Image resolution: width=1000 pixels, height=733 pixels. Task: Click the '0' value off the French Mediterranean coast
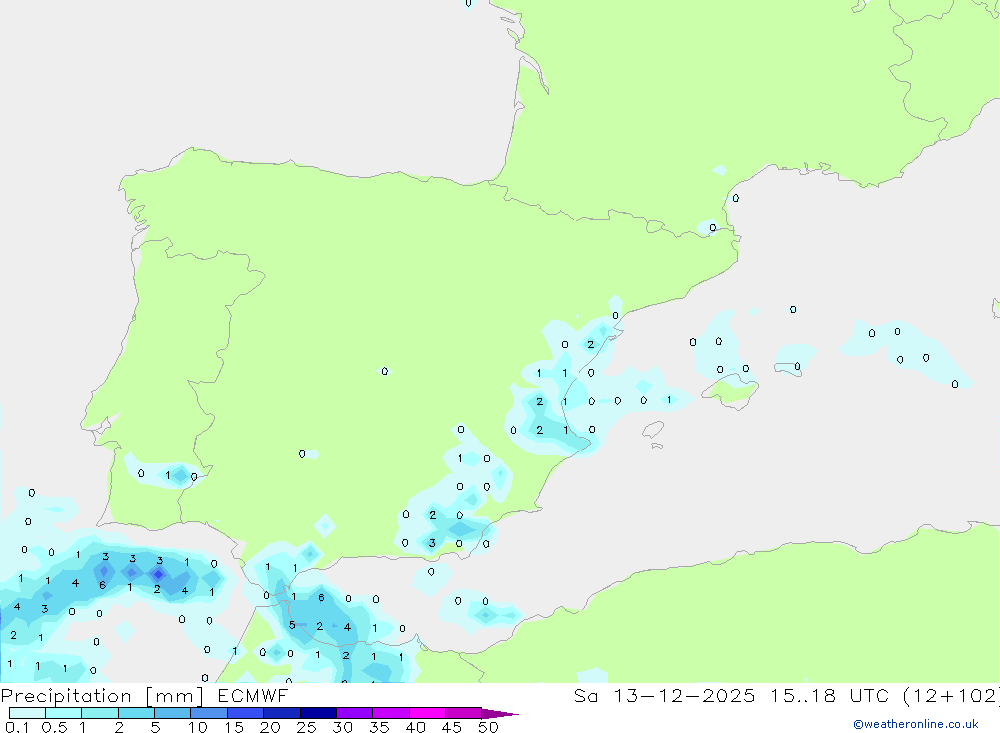click(735, 198)
